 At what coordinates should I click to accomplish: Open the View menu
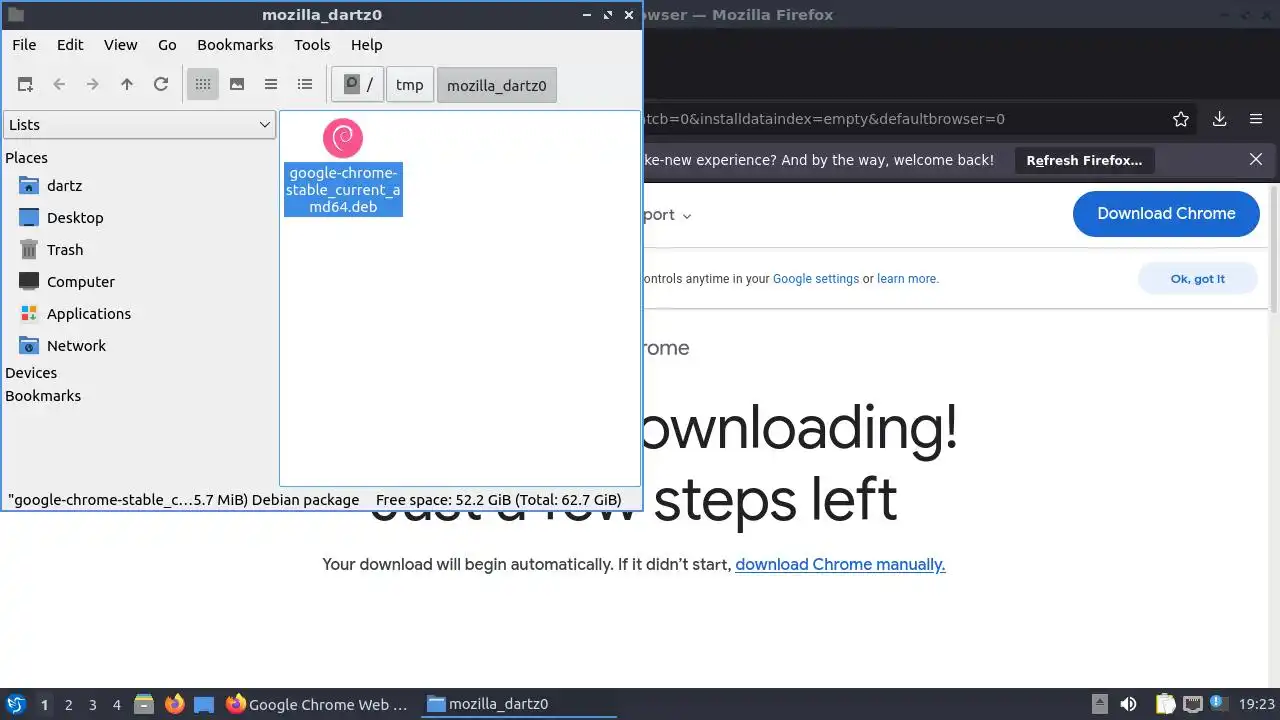121,45
